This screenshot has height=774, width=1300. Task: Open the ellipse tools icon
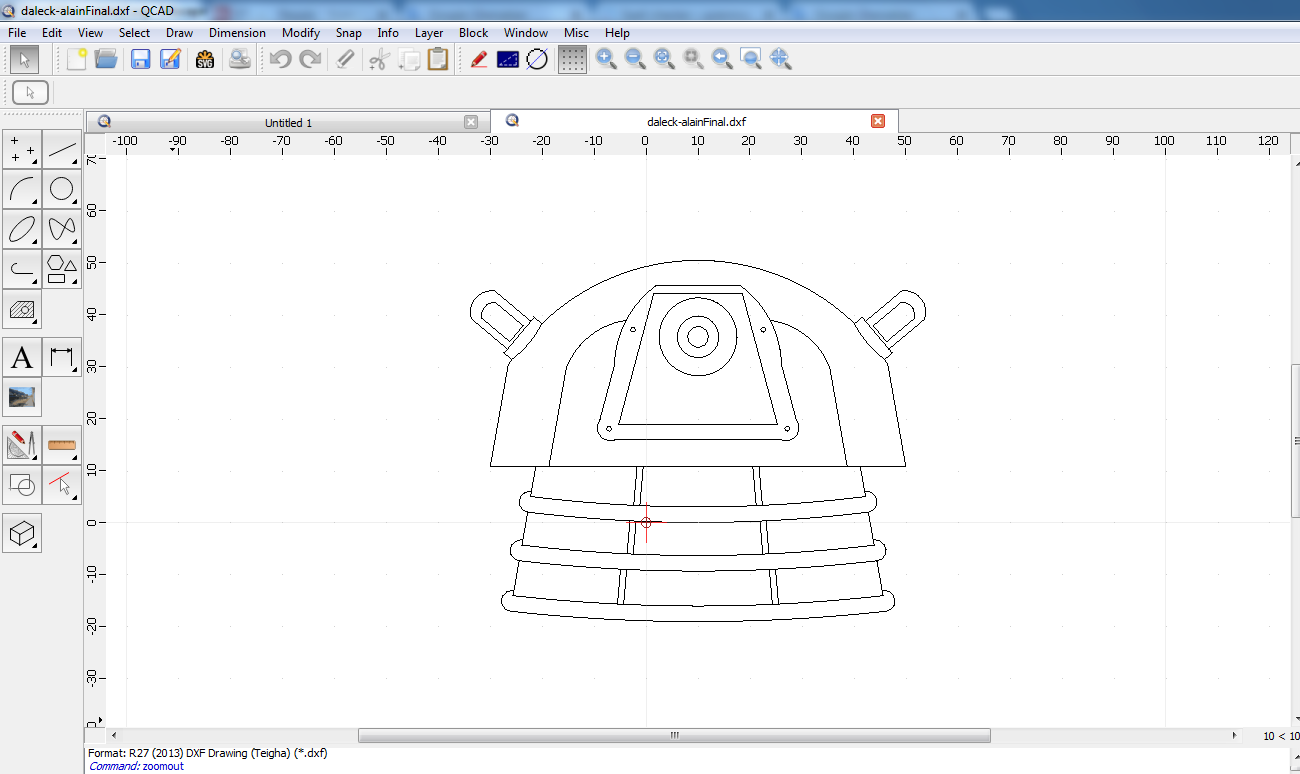pyautogui.click(x=23, y=229)
